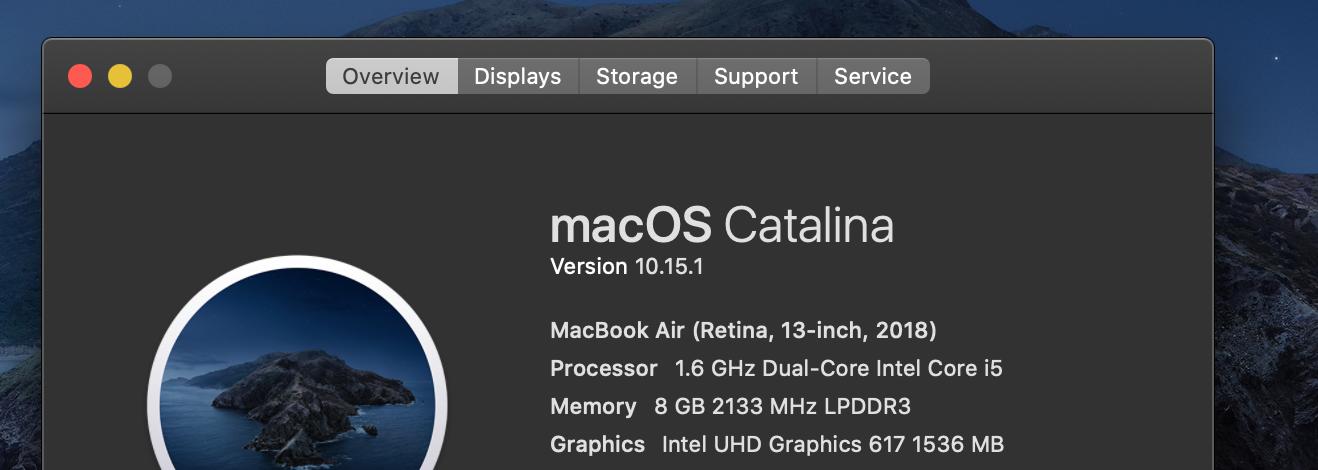1318x470 pixels.
Task: Click the 1.6 GHz Dual-Core processor value
Action: (838, 368)
